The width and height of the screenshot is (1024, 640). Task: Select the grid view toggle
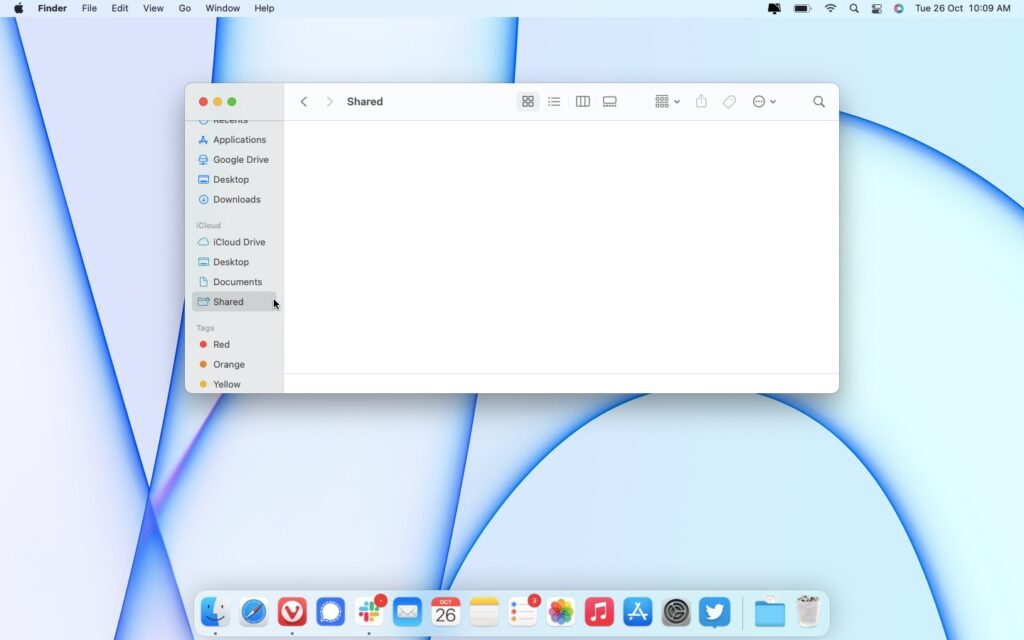[x=527, y=101]
